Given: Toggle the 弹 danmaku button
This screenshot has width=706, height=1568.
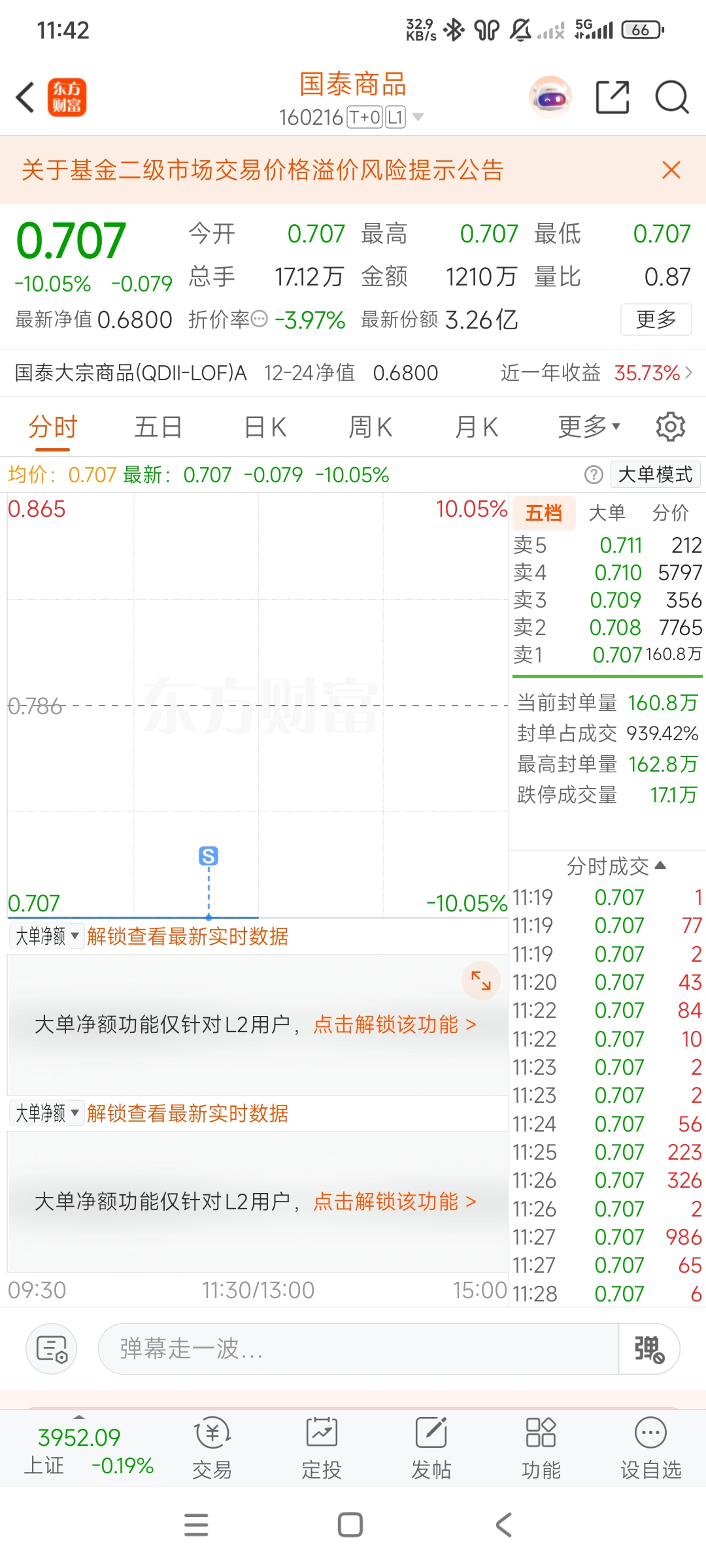Looking at the screenshot, I should coord(649,1348).
